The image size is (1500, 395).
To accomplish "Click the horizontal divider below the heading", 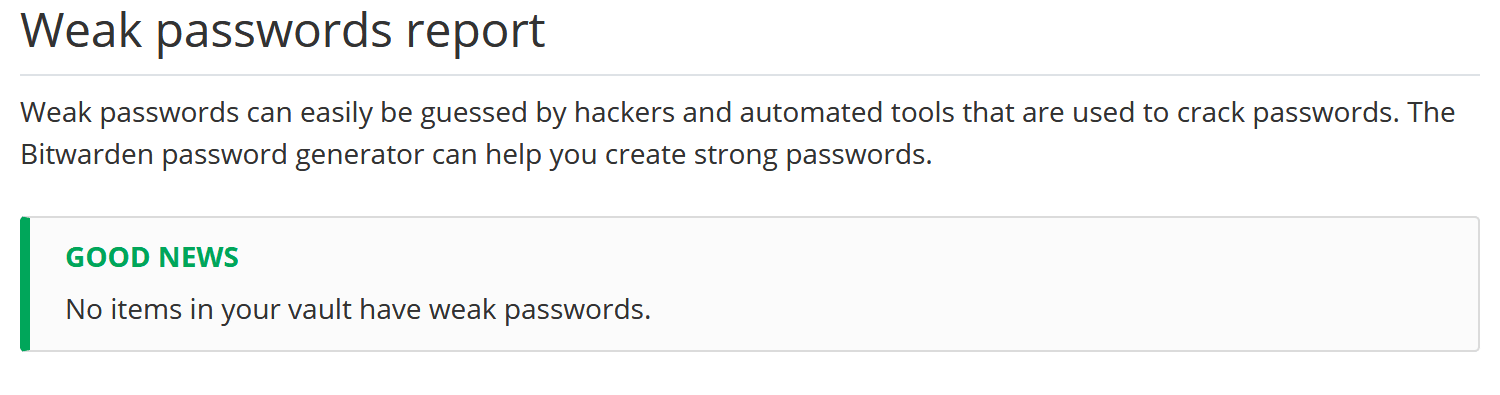I will (749, 75).
